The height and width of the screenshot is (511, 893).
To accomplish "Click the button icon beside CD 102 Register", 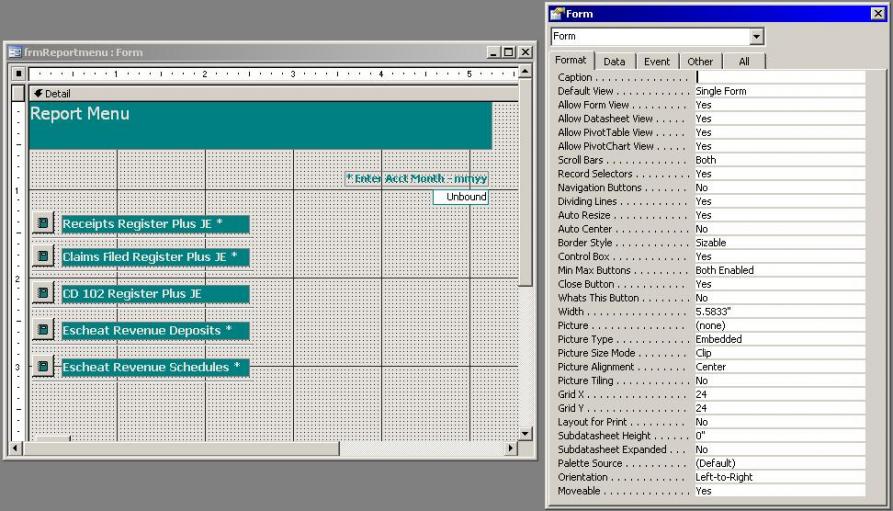I will [43, 293].
